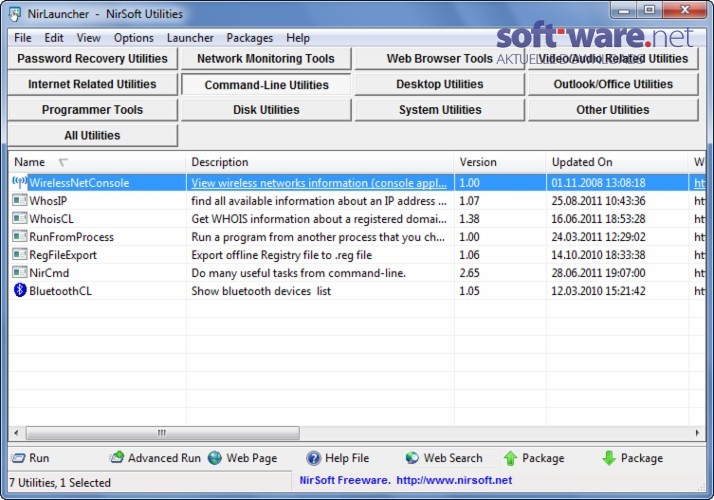This screenshot has width=714, height=500.
Task: Sort by the Version column header
Action: coord(500,162)
